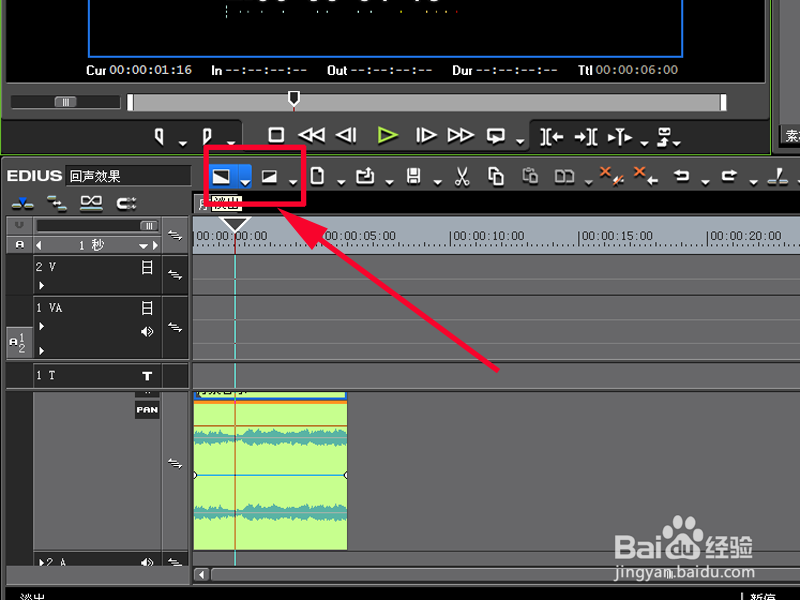
Task: Step to next frame
Action: (426, 135)
